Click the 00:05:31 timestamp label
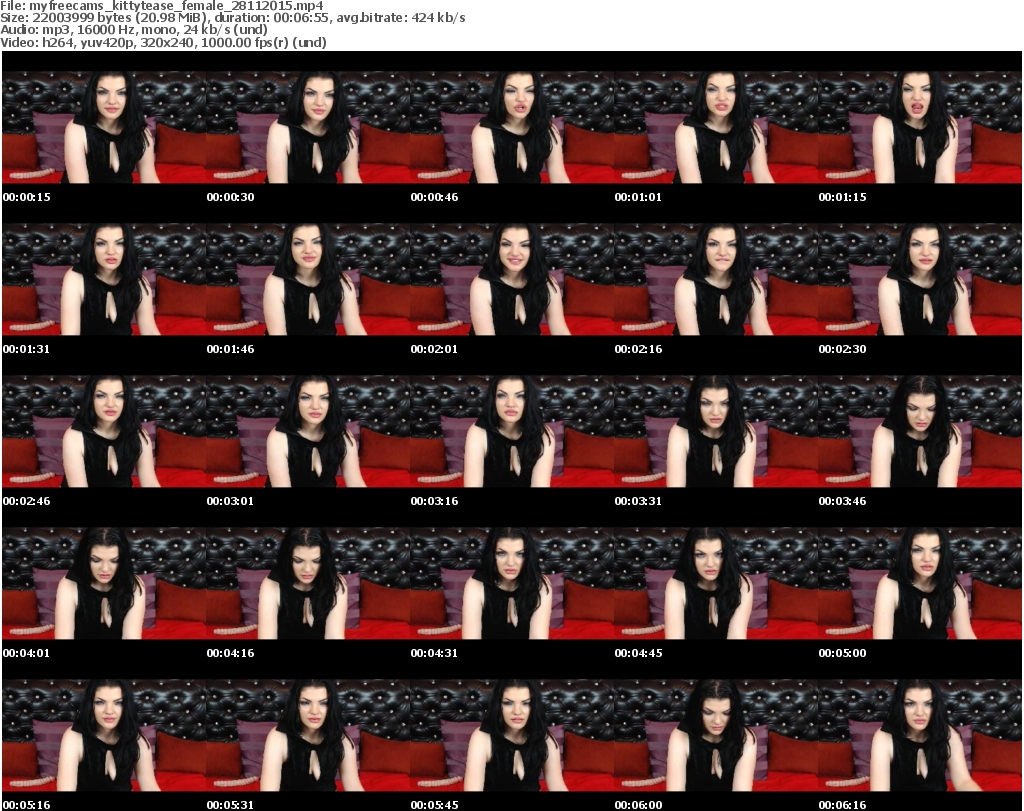The image size is (1024, 811). point(231,805)
